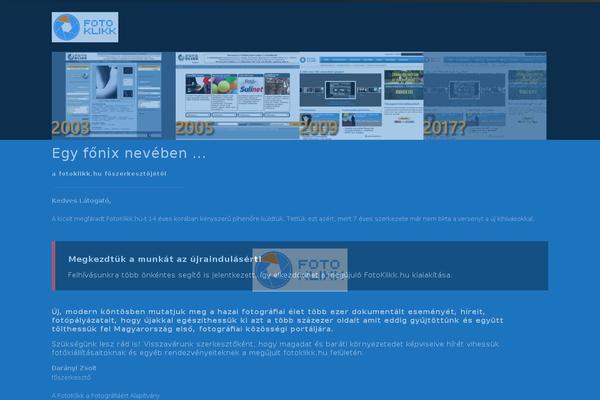The width and height of the screenshot is (600, 400).
Task: Open the 2005 website version thumbnail
Action: coord(238,96)
